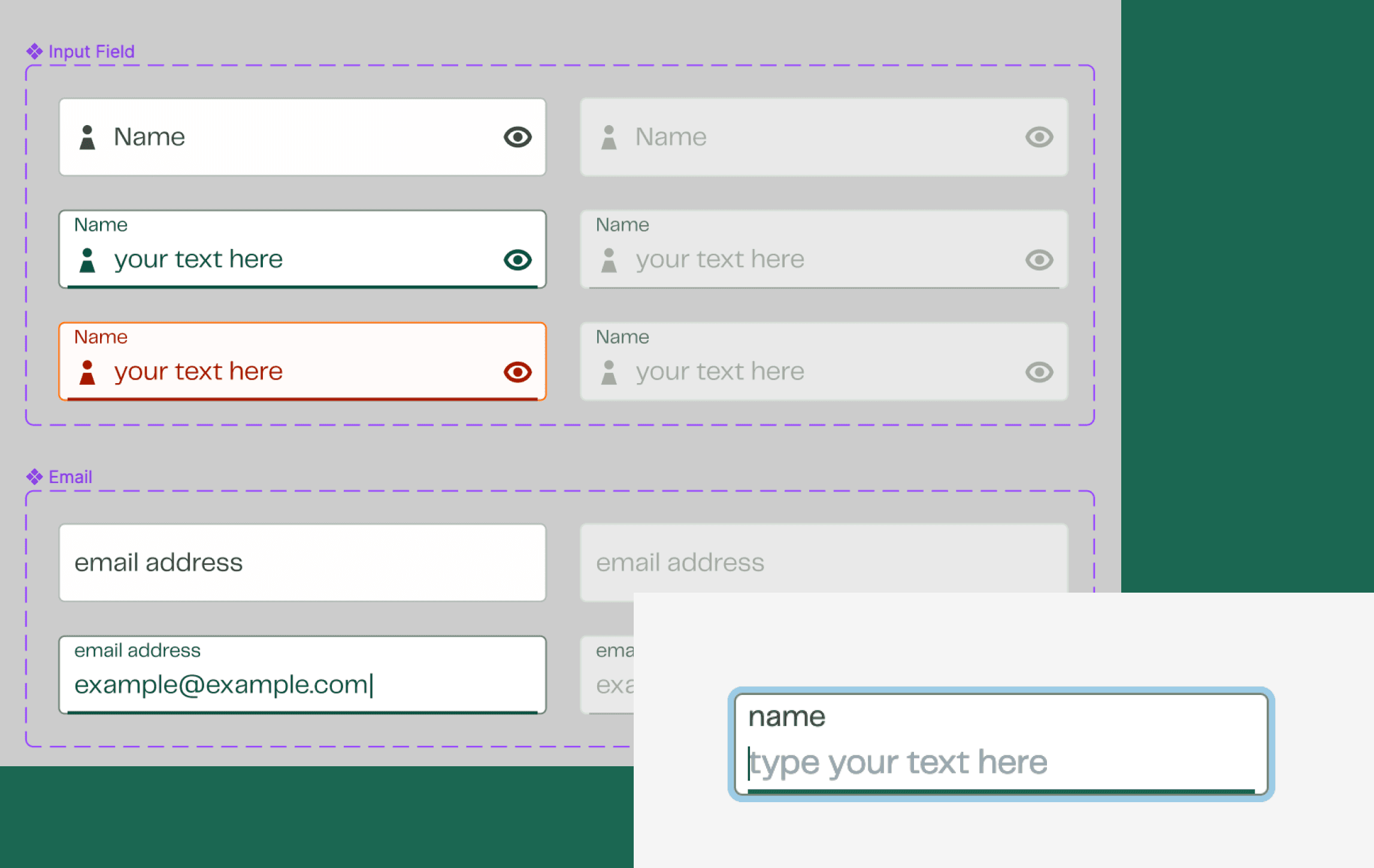
Task: Toggle visibility eye in default Name field
Action: tap(517, 137)
